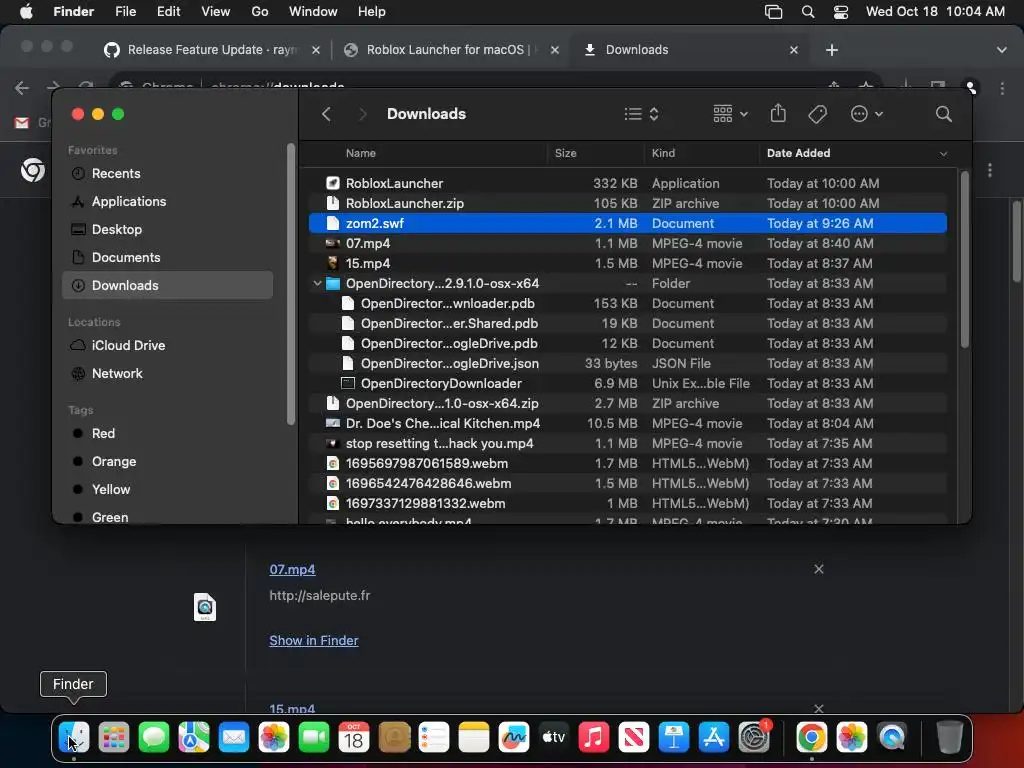Sort files by Name column header
The height and width of the screenshot is (768, 1024).
tap(360, 153)
